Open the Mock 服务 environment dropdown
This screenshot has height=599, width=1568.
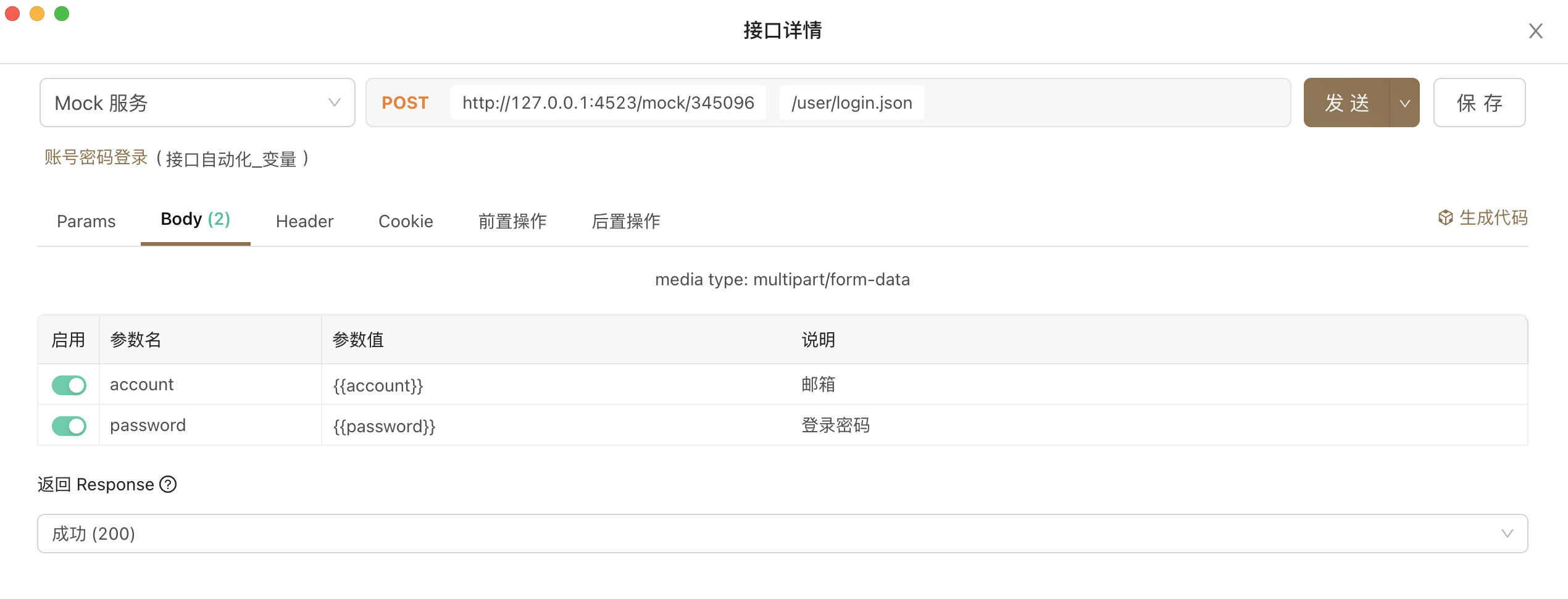point(198,103)
